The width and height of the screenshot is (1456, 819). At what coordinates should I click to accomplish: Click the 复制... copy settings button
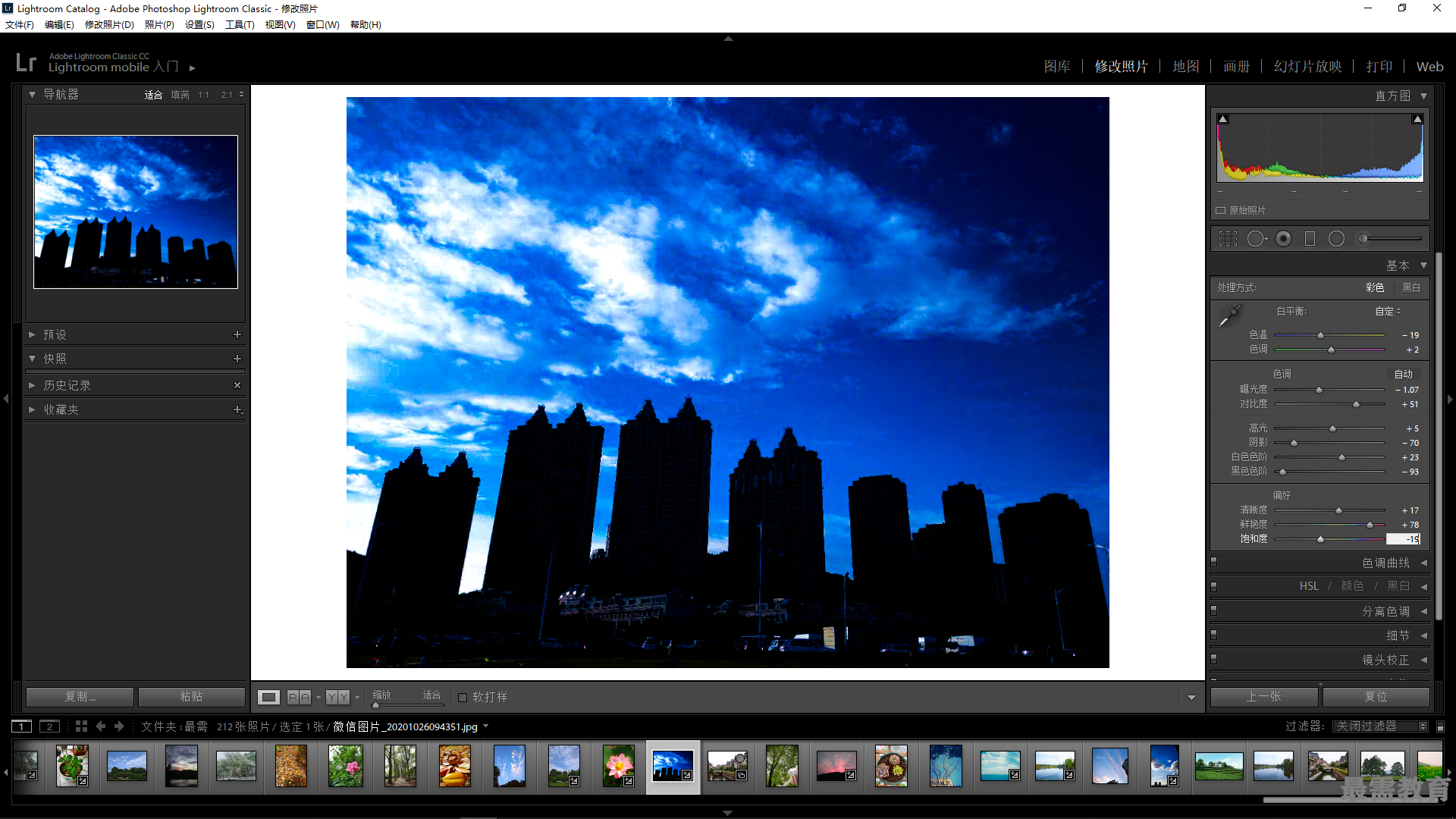pyautogui.click(x=80, y=697)
